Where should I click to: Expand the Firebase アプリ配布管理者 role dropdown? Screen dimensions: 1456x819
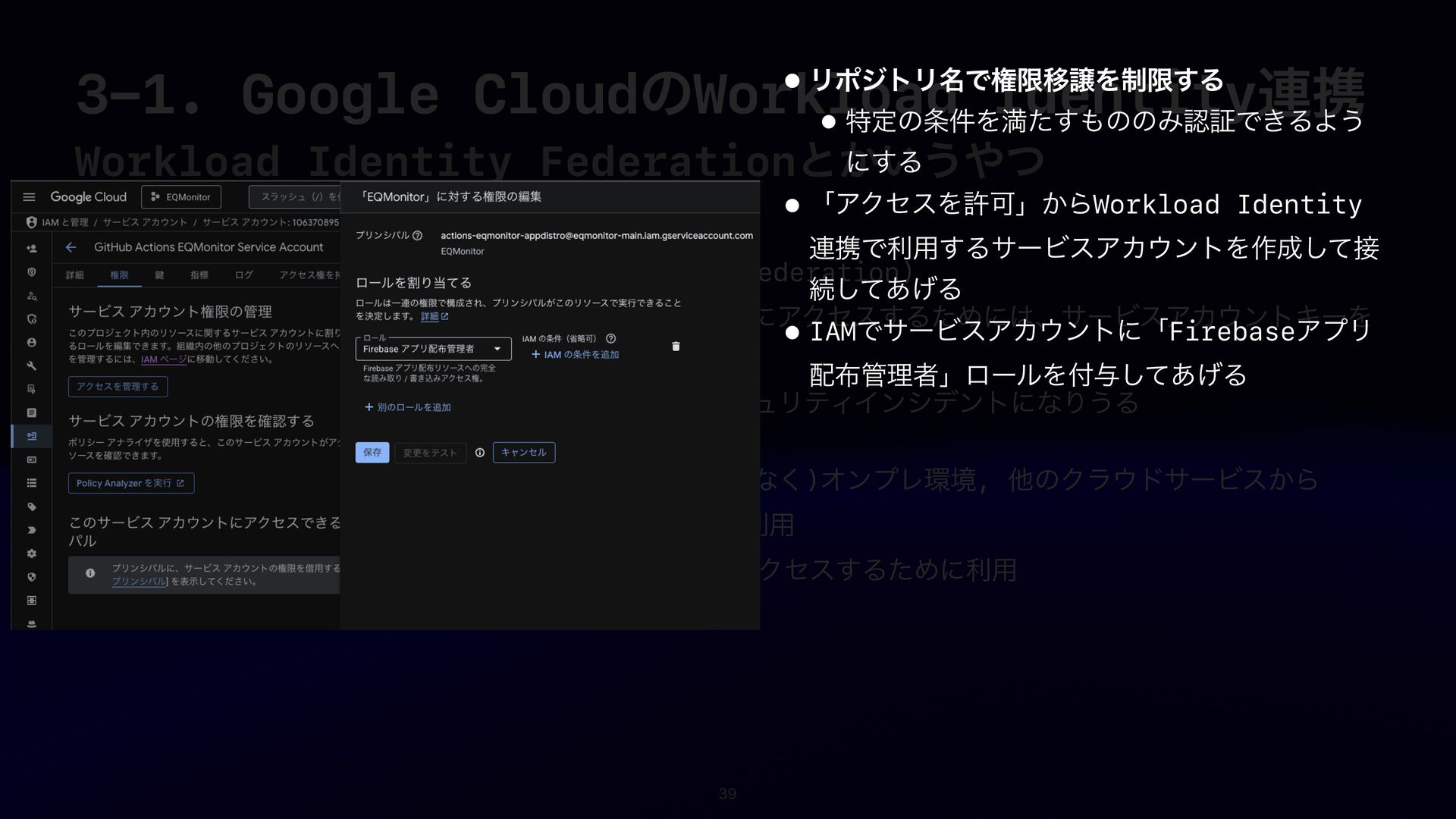[x=433, y=349]
